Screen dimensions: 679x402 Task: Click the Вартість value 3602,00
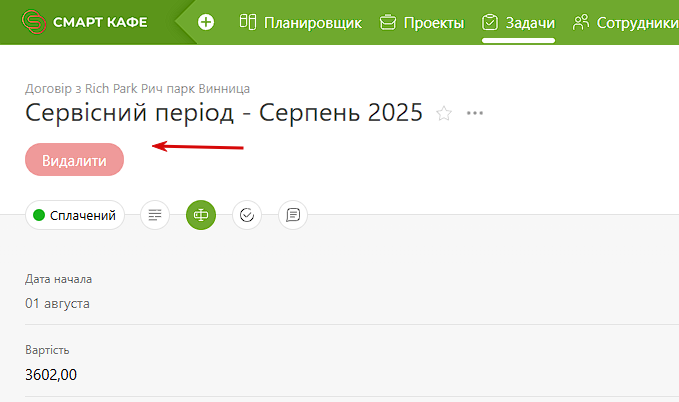pos(51,374)
